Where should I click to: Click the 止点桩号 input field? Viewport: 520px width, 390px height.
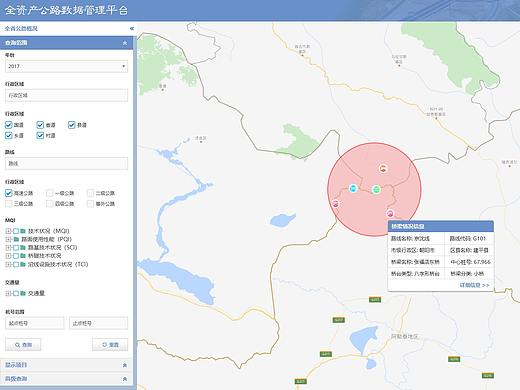click(x=98, y=323)
